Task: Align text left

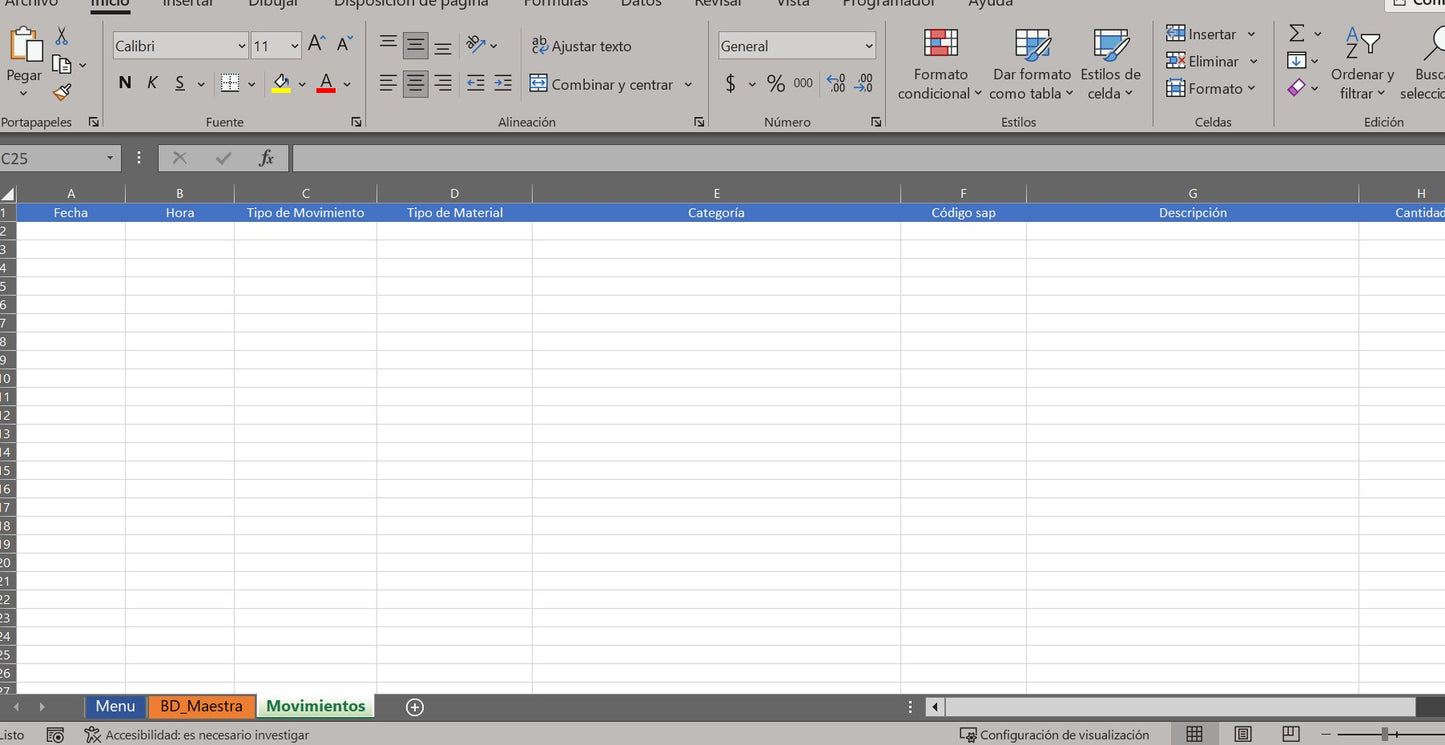Action: click(388, 84)
